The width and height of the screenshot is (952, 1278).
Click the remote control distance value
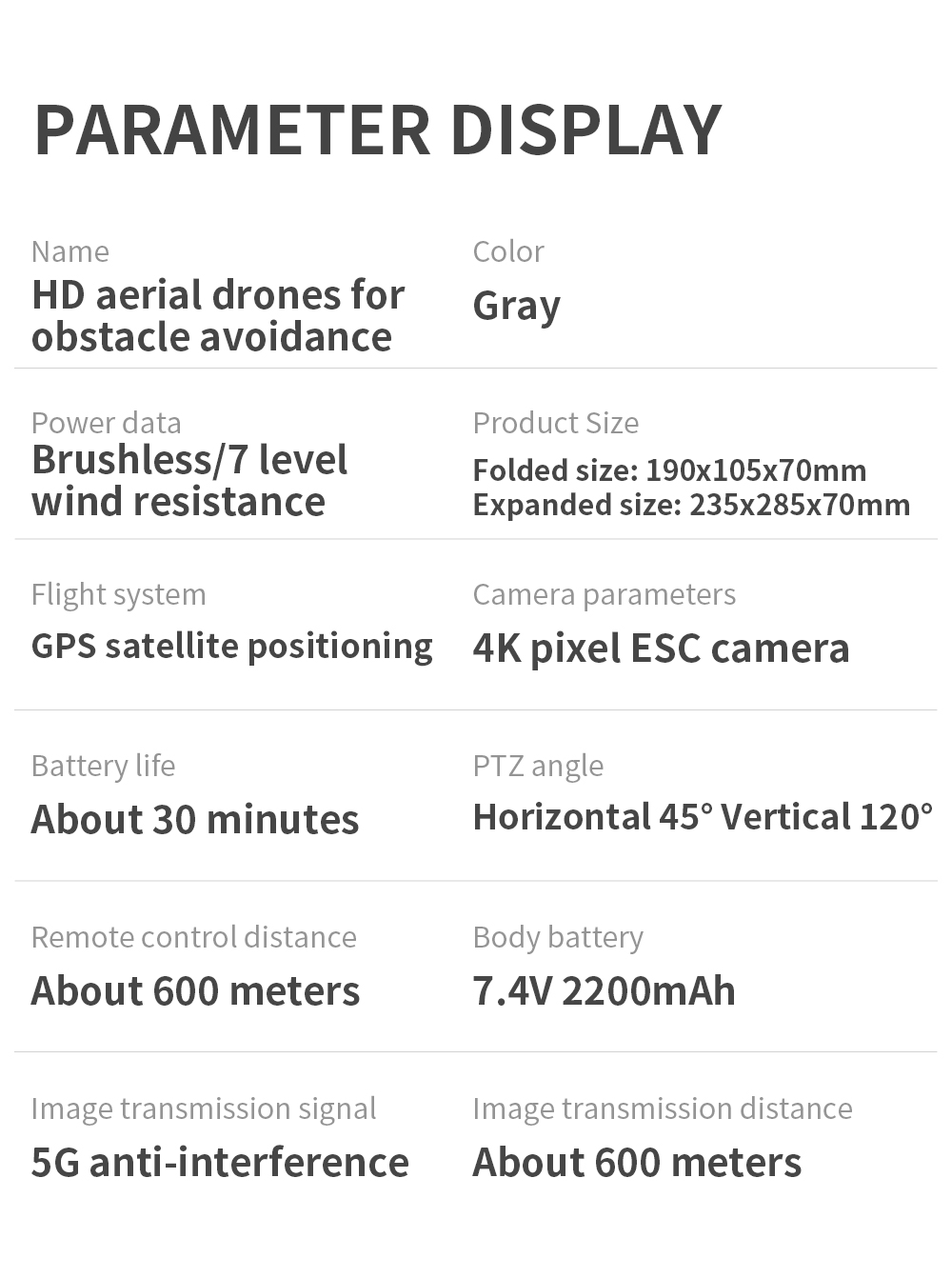195,990
